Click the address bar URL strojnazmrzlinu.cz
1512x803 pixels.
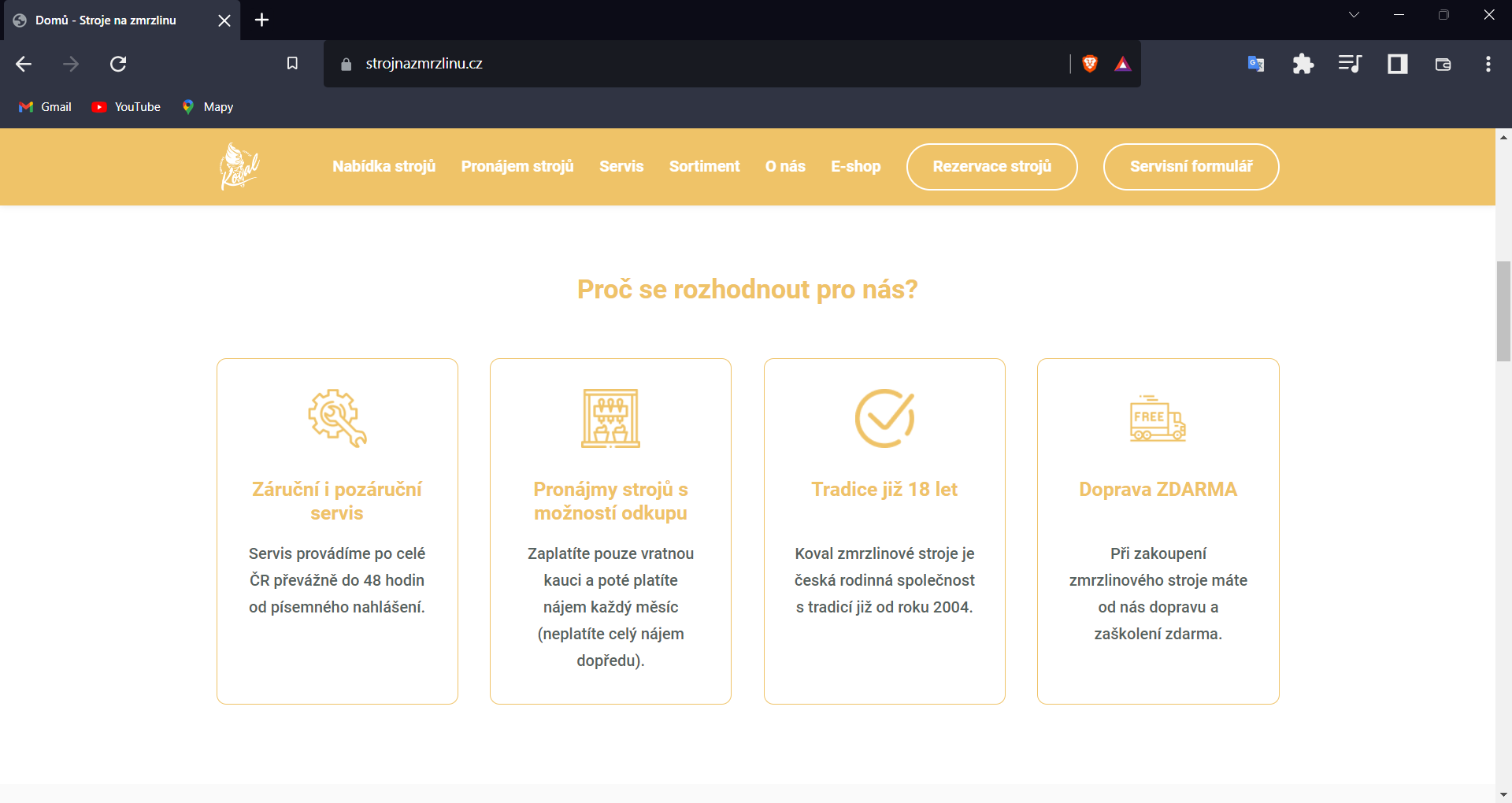coord(424,64)
